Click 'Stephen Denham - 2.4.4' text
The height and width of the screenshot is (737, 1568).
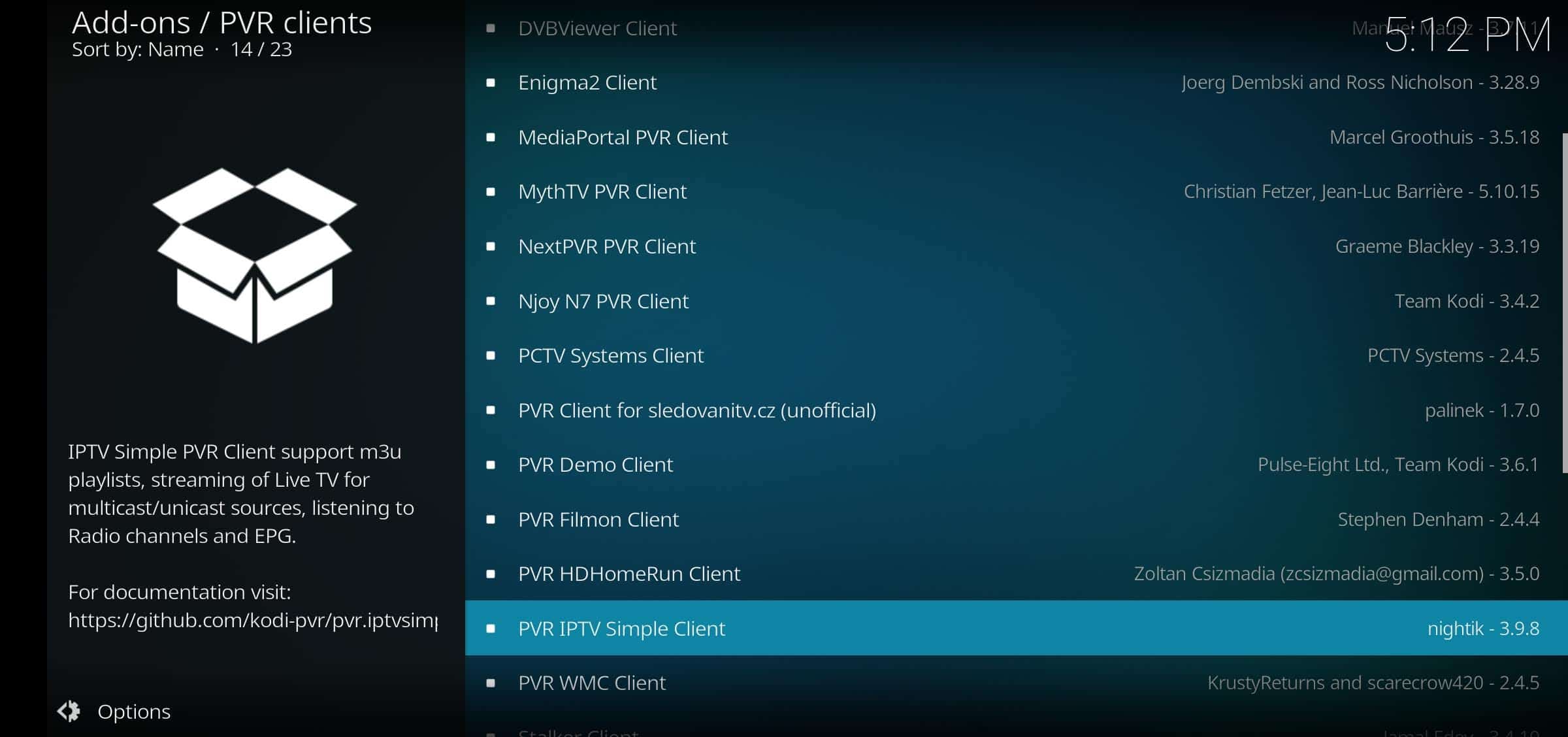1439,519
